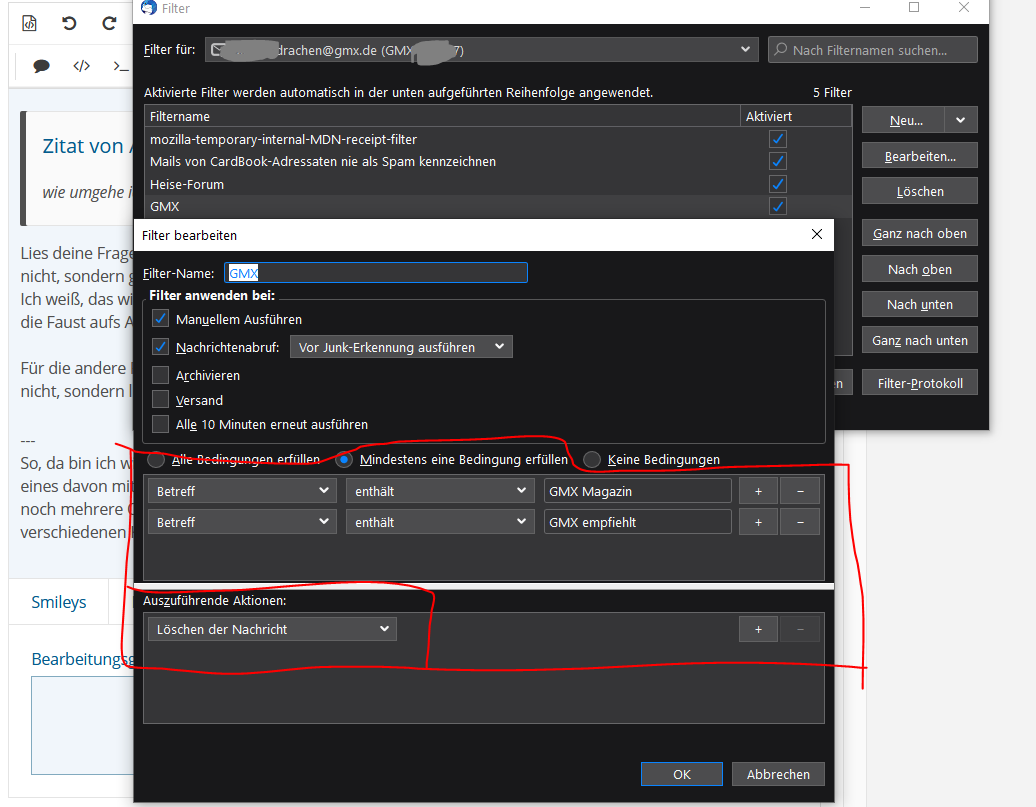Screen dimensions: 1036x807
Task: Add a condition after GMX empfiehlt row
Action: click(758, 522)
